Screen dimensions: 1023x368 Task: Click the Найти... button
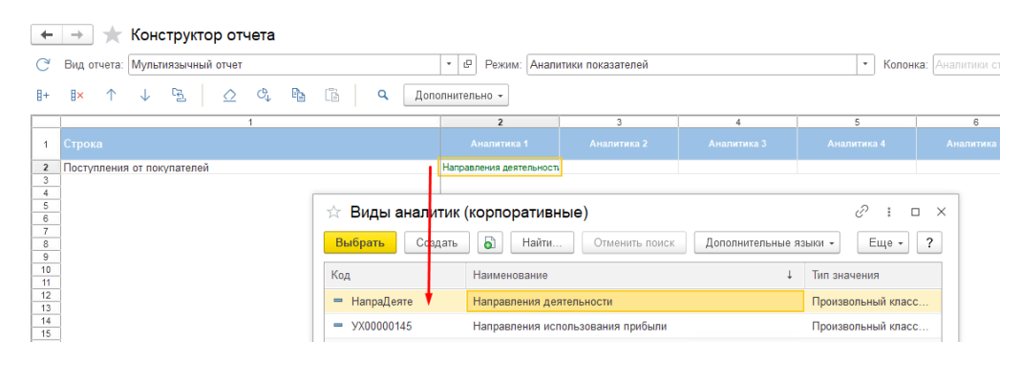[x=542, y=243]
